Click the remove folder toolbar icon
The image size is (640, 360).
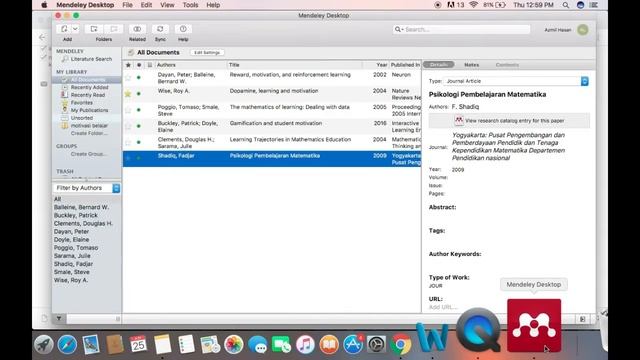click(x=114, y=29)
